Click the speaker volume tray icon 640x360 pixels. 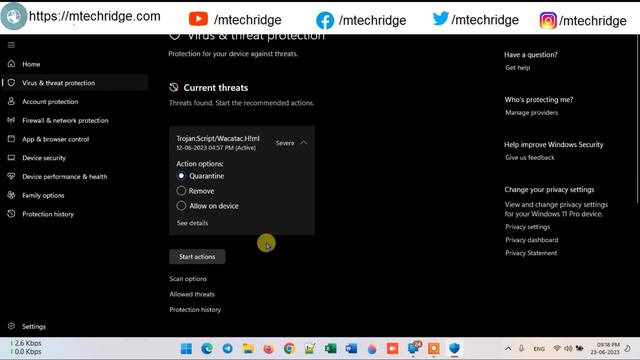568,349
